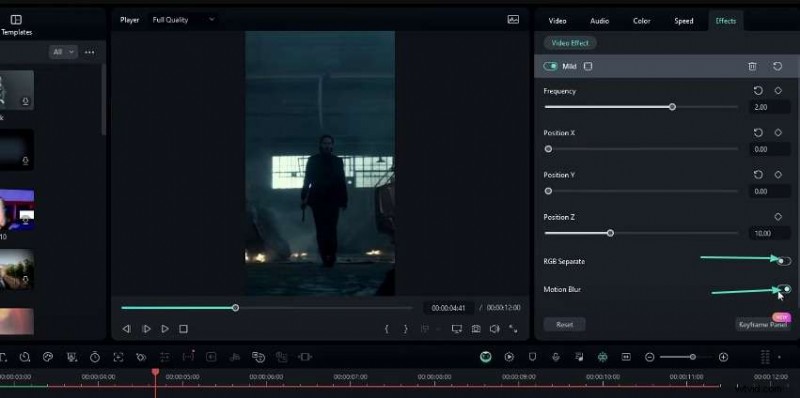Open the three-dots more options menu

[x=90, y=52]
